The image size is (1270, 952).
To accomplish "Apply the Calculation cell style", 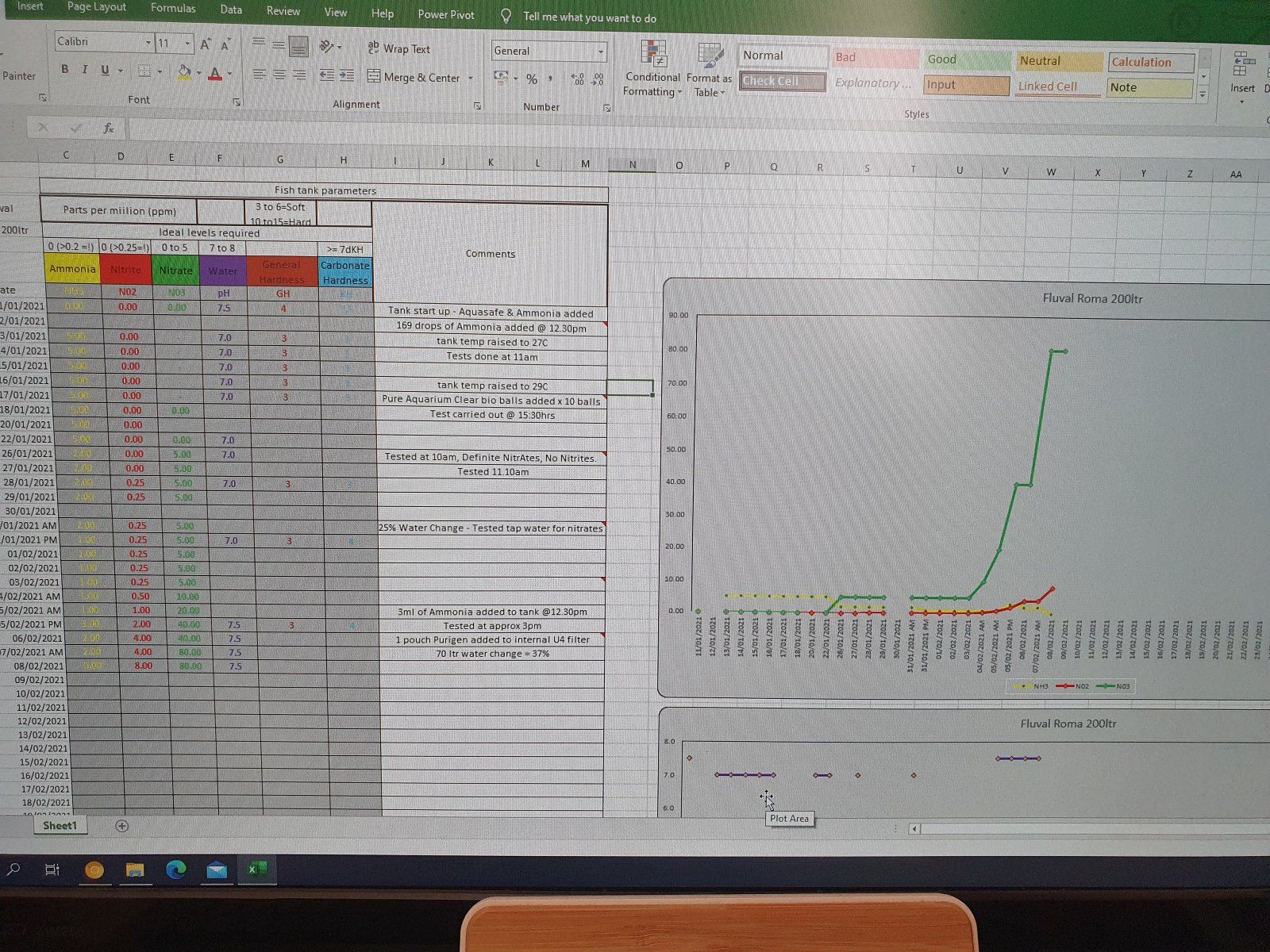I will 1151,63.
